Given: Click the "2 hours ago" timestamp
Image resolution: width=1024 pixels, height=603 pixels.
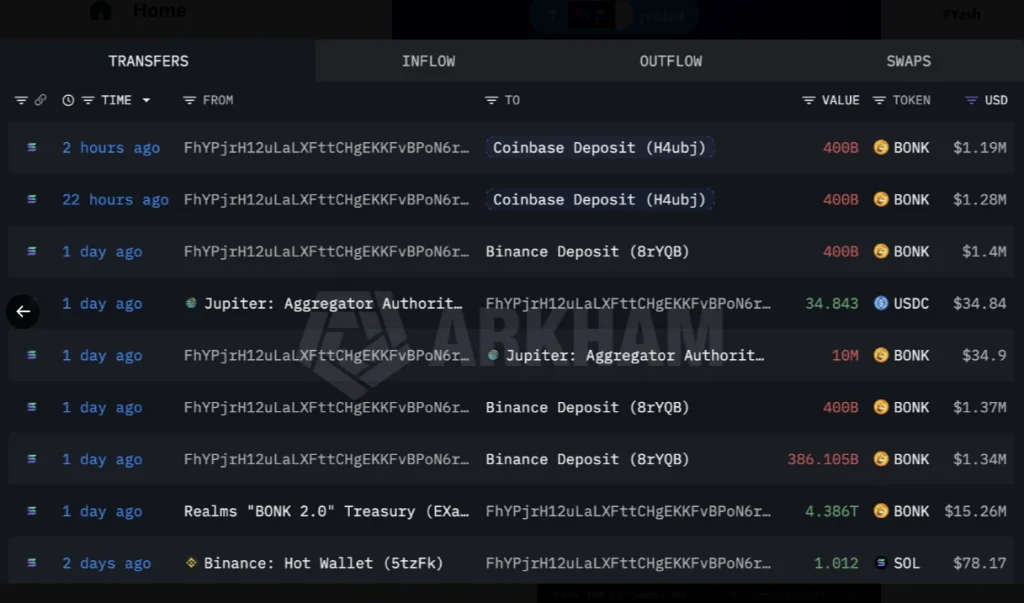Looking at the screenshot, I should pos(111,148).
